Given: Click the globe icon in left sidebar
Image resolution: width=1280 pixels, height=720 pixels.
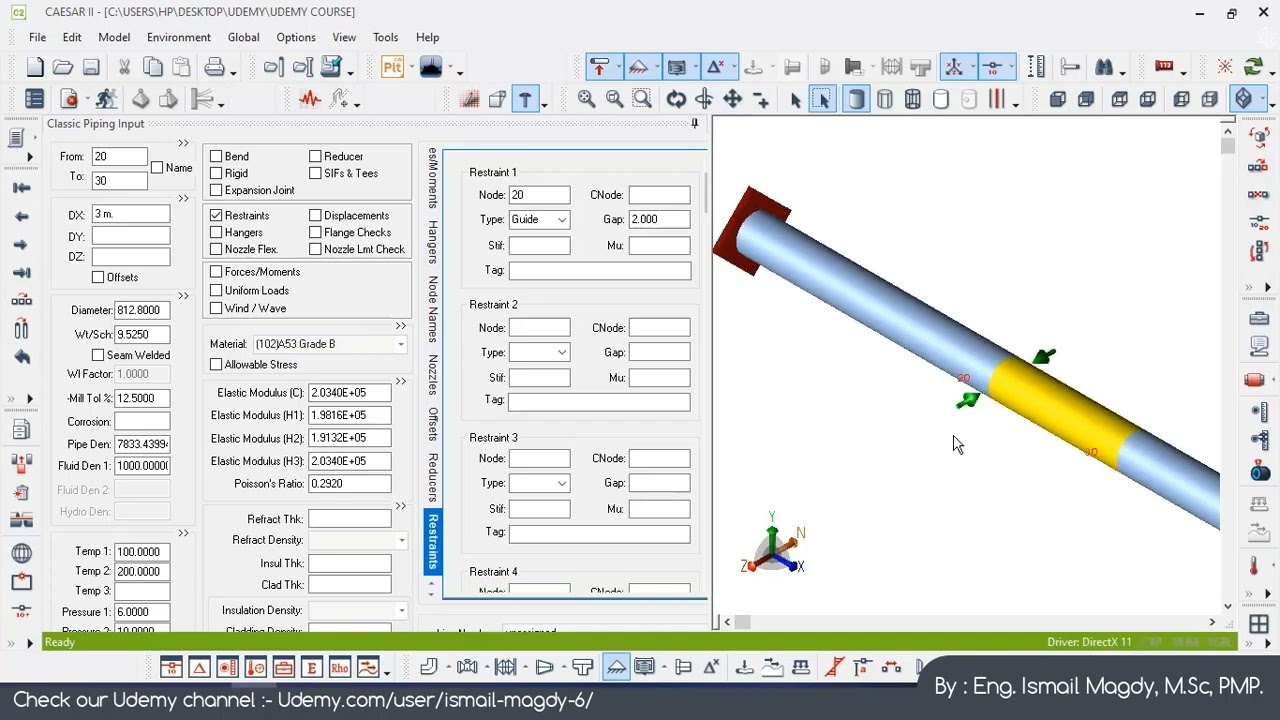Looking at the screenshot, I should point(21,553).
